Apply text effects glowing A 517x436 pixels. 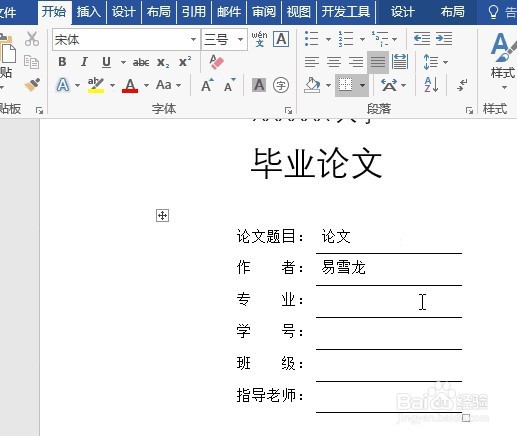click(x=63, y=85)
